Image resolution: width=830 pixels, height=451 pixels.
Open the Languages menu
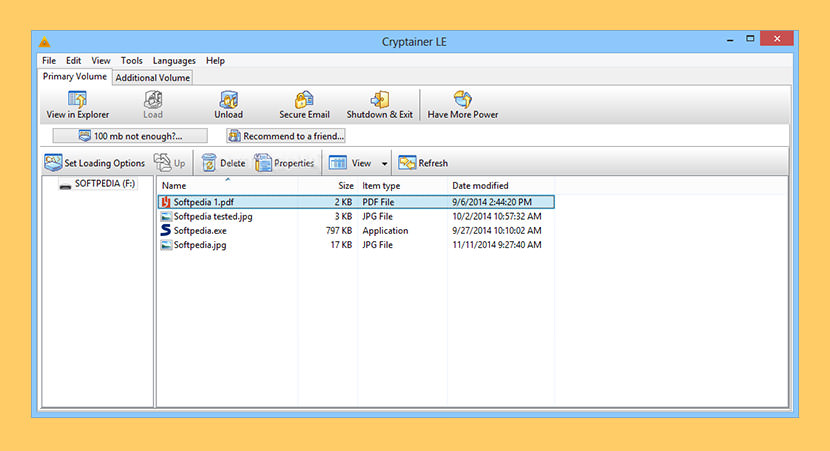[174, 61]
